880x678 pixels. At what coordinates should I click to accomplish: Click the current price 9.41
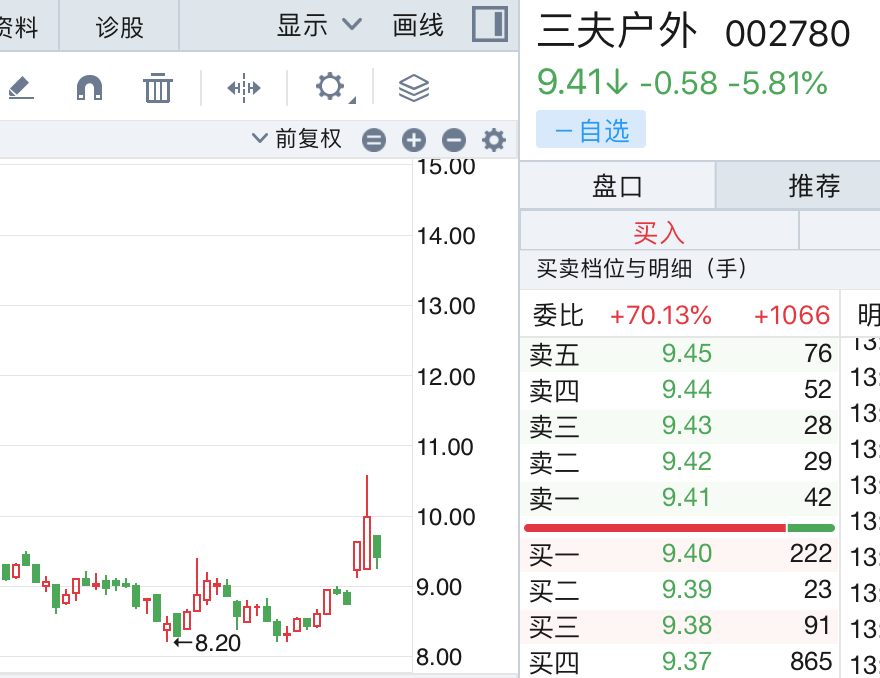click(x=570, y=83)
